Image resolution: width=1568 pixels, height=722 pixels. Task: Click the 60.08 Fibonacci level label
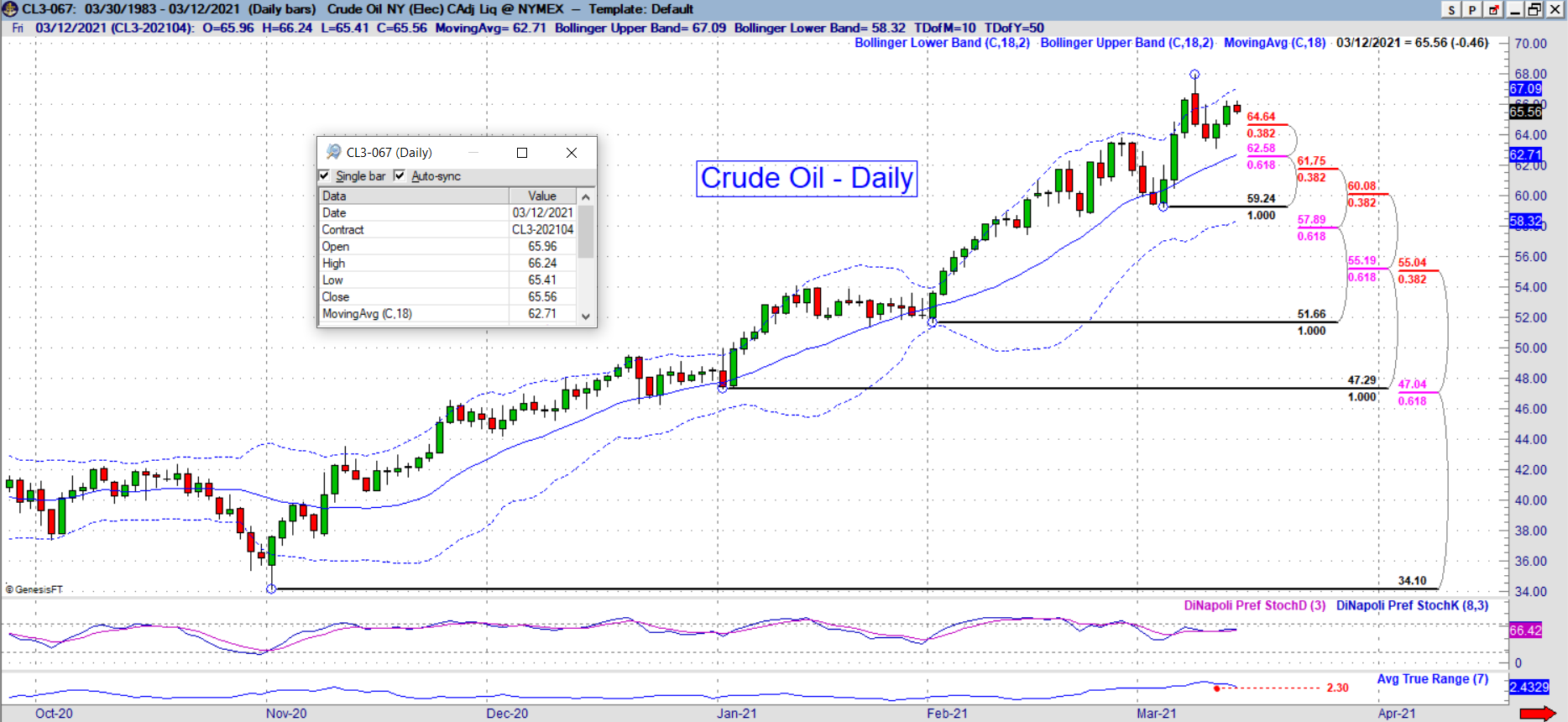pos(1362,186)
